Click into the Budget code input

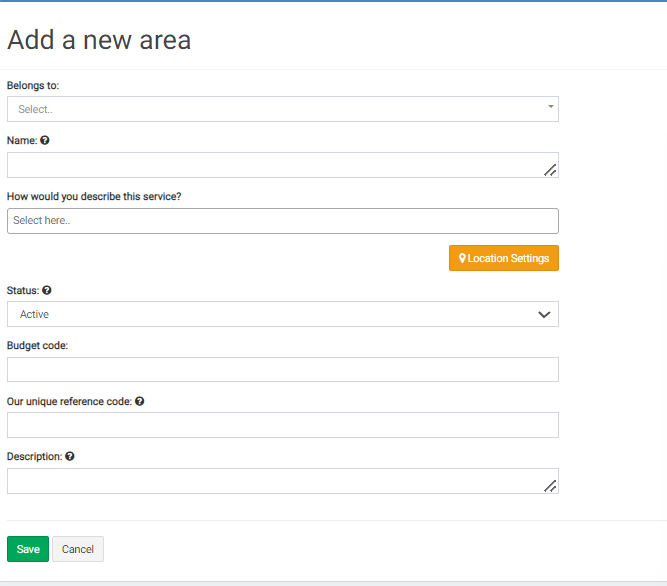(x=282, y=370)
